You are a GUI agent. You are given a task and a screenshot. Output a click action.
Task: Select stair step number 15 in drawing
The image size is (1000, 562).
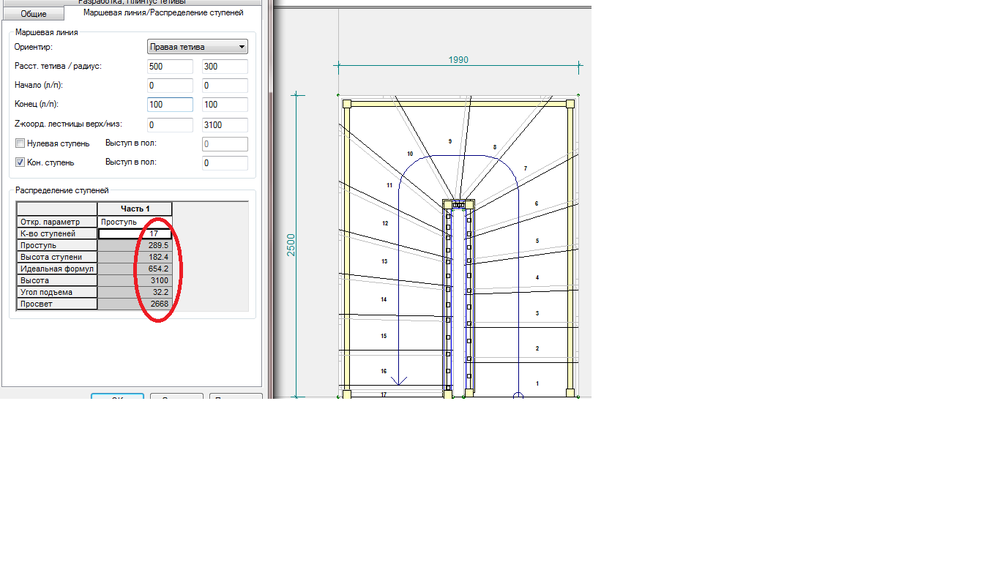click(383, 336)
